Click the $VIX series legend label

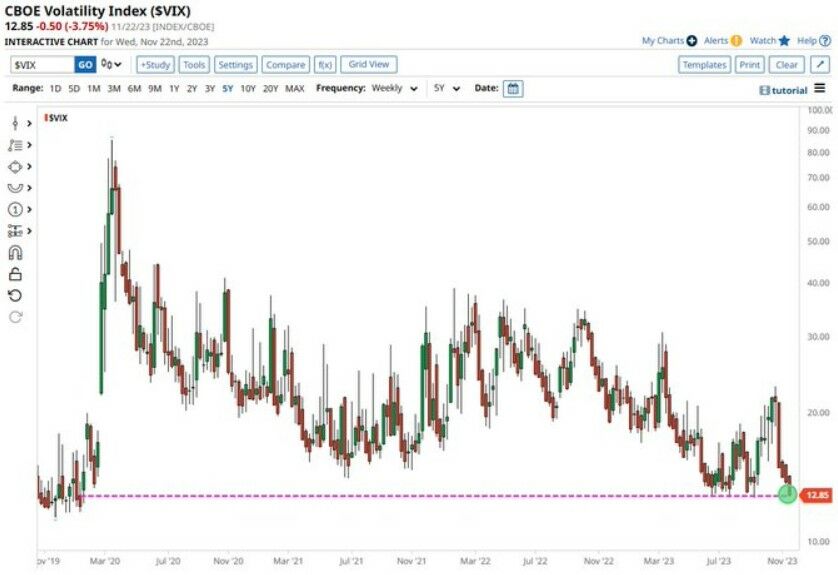click(58, 118)
